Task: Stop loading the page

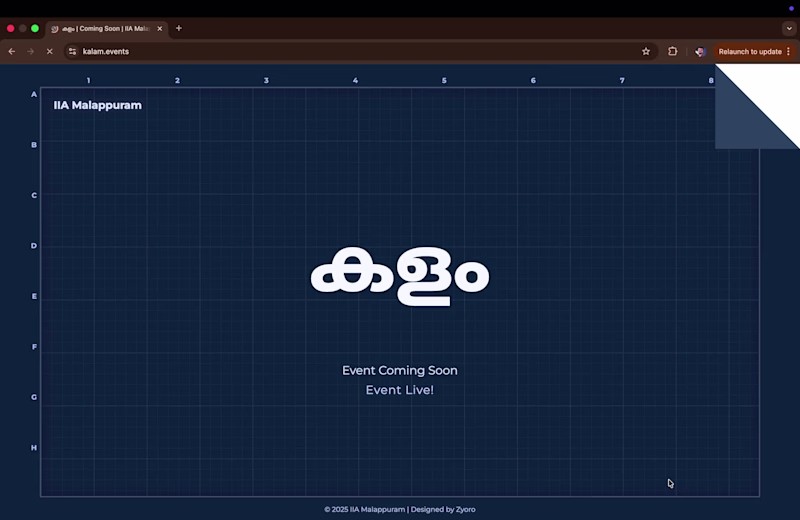Action: point(49,52)
